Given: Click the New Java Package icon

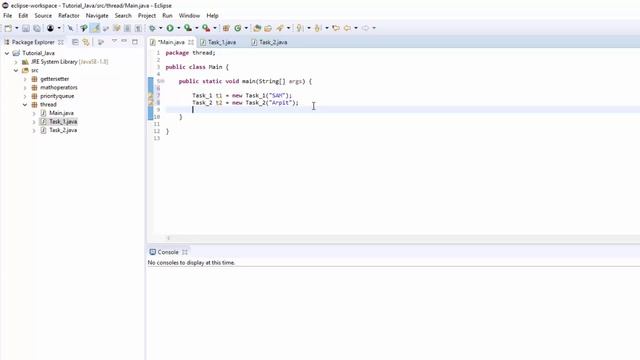Looking at the screenshot, I should click(226, 28).
